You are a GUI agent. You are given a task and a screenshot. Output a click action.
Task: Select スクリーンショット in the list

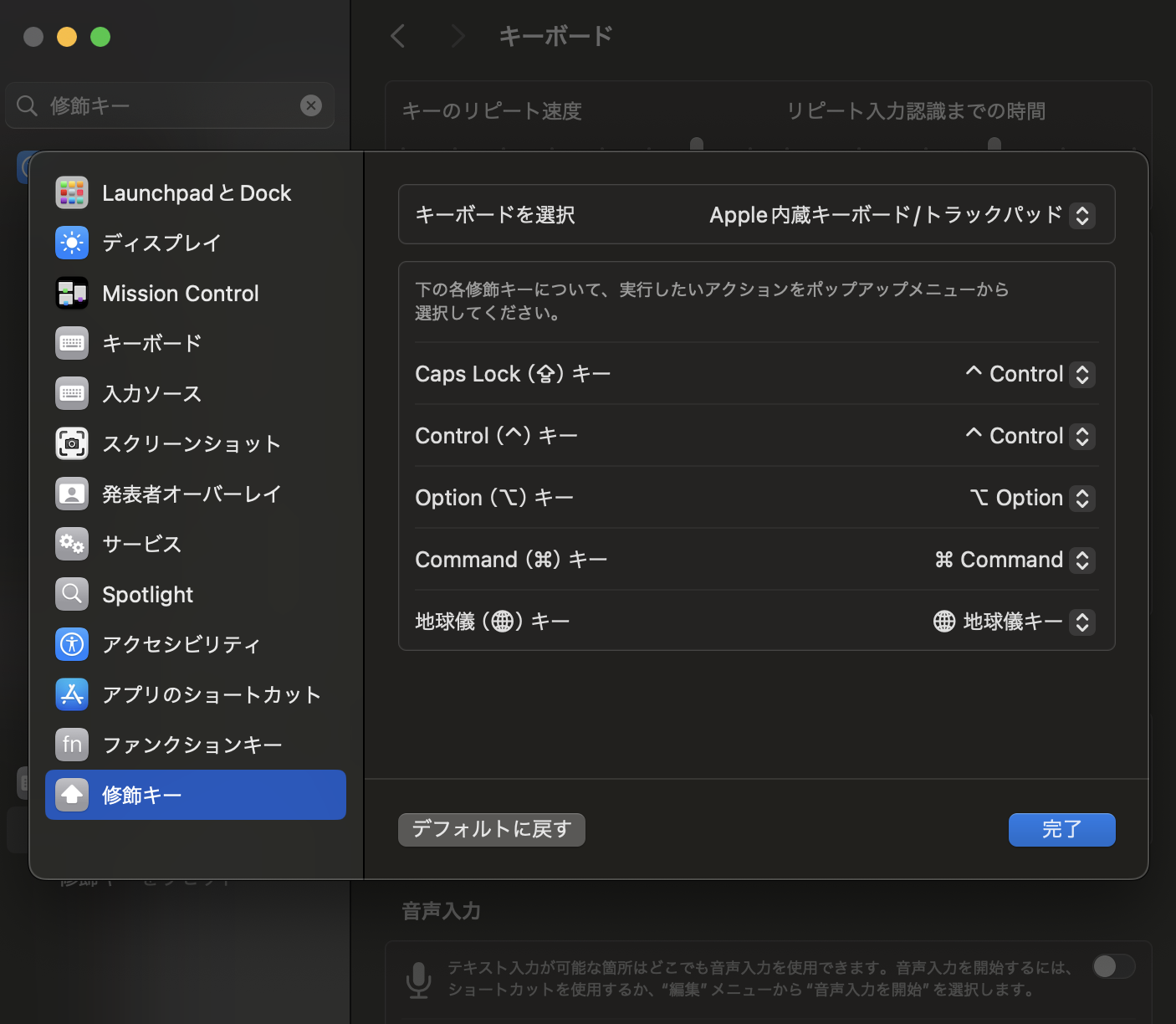click(196, 443)
